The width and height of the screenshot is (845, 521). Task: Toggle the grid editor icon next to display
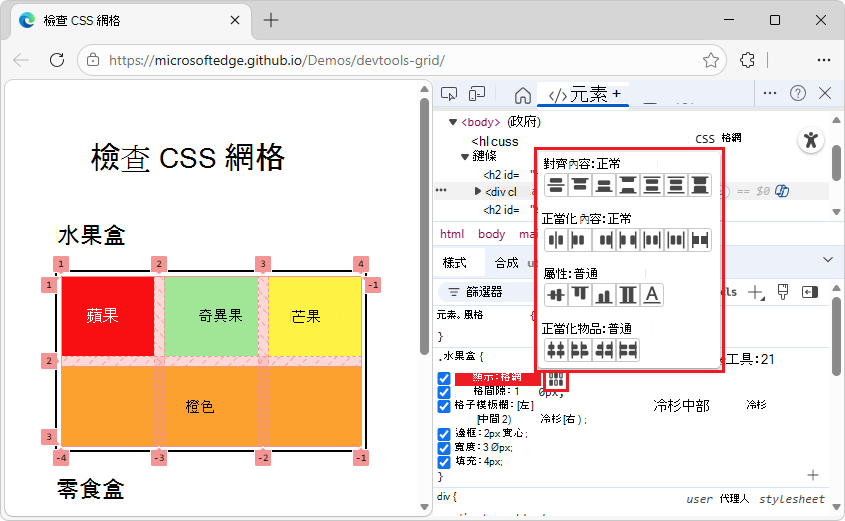[556, 380]
